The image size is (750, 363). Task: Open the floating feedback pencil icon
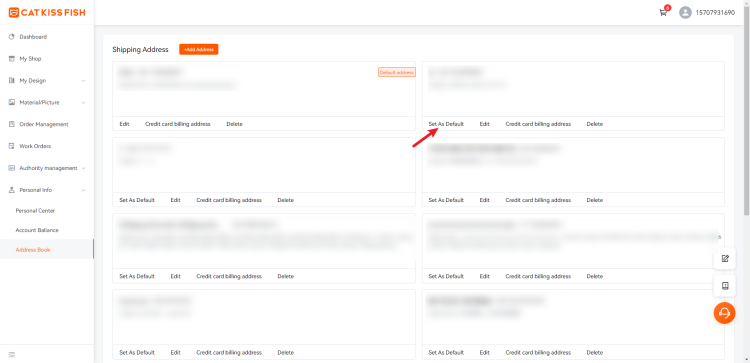tap(725, 259)
